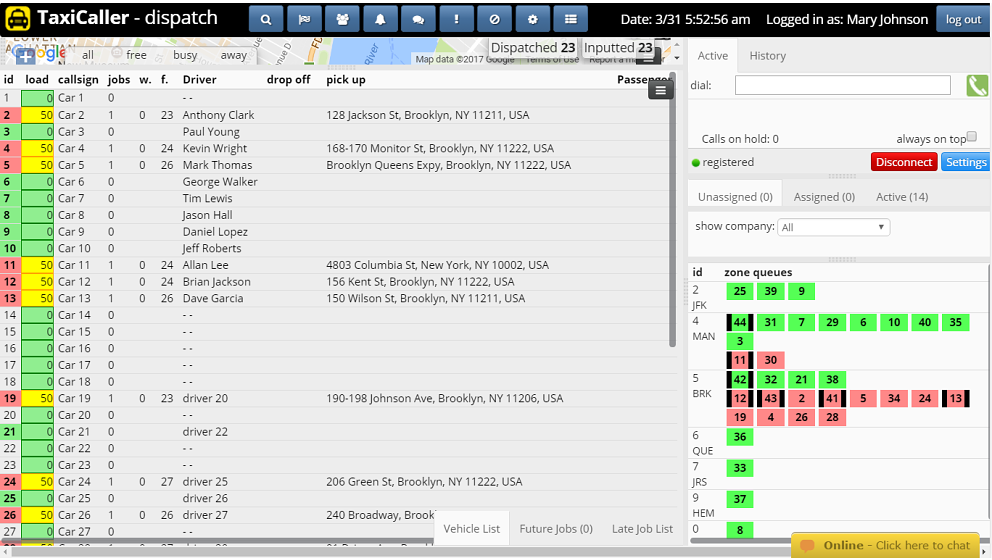Open the chat messages icon
Image resolution: width=992 pixels, height=560 pixels.
(x=418, y=19)
